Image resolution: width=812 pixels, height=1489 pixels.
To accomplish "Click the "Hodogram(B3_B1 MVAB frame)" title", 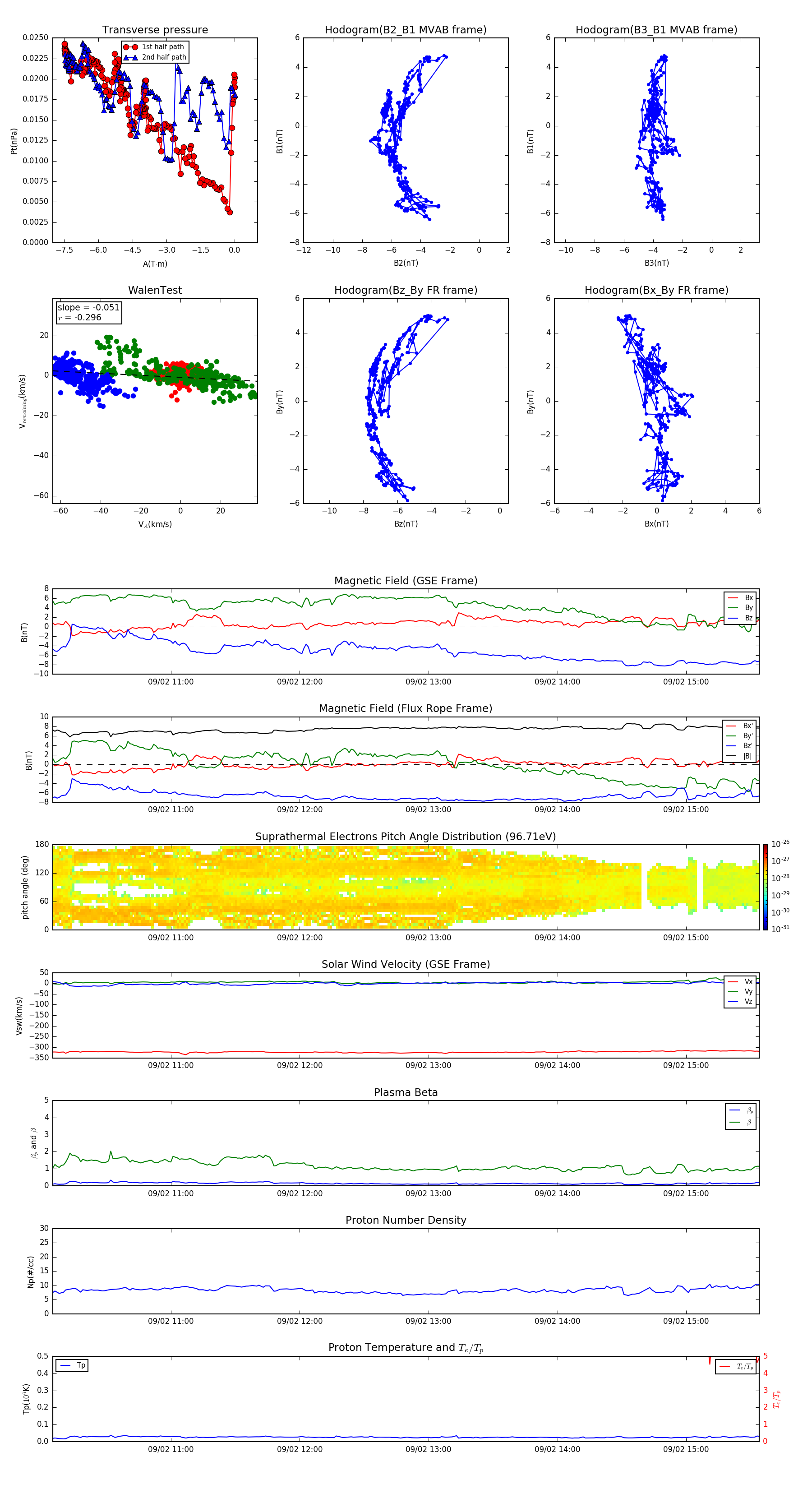I will pyautogui.click(x=656, y=30).
